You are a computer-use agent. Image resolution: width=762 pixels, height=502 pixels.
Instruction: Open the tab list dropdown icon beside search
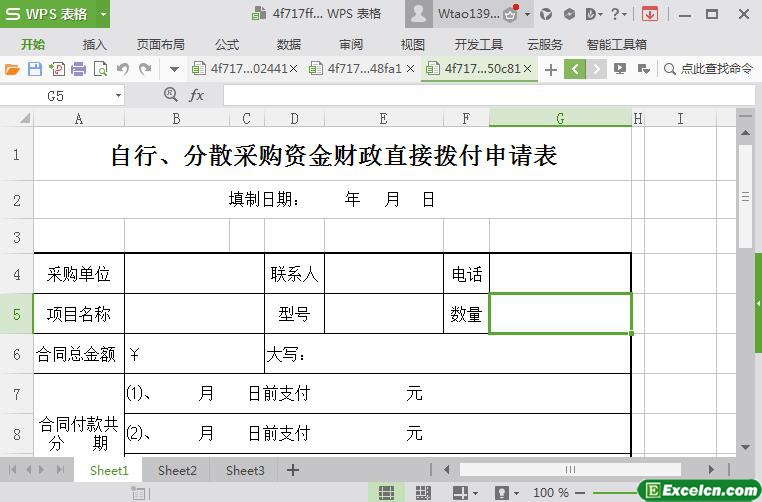643,69
